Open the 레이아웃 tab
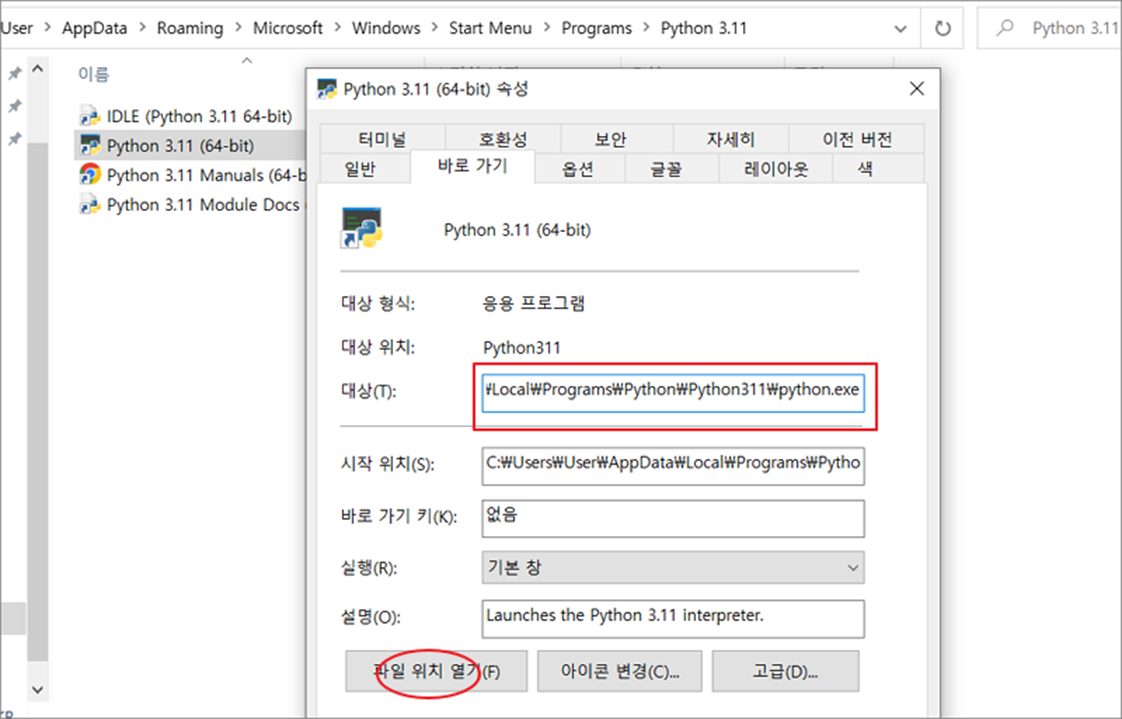 (776, 169)
